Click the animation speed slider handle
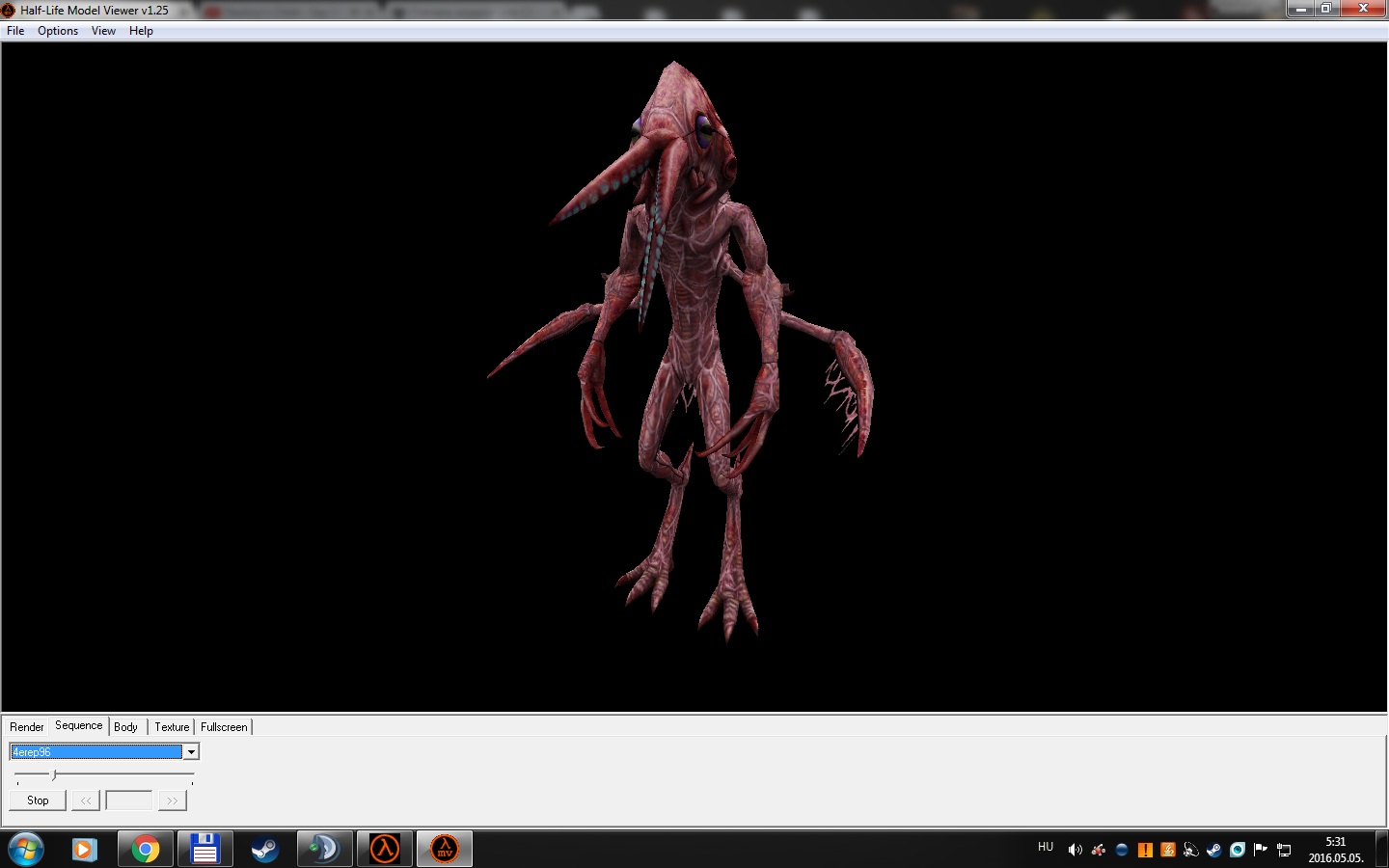1389x868 pixels. [x=54, y=774]
